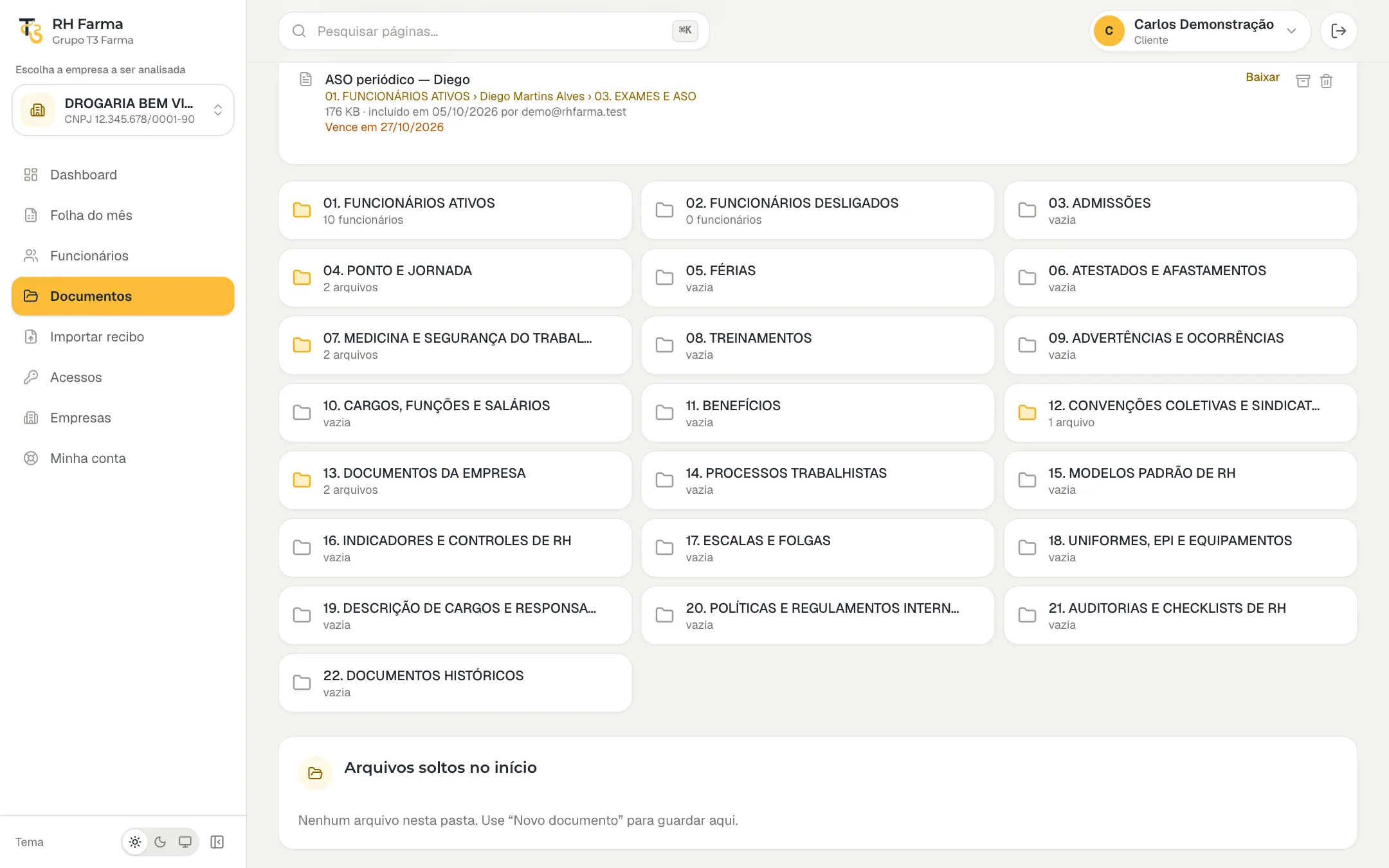
Task: Open Minha conta
Action: (123, 458)
